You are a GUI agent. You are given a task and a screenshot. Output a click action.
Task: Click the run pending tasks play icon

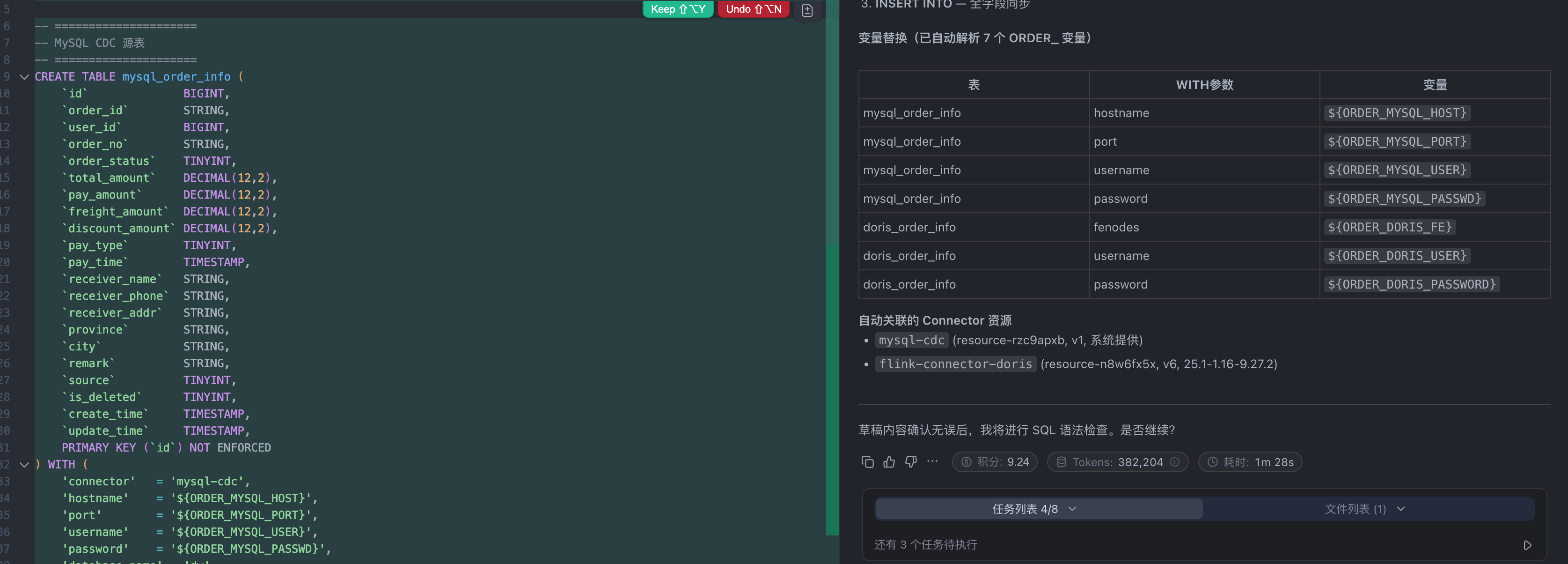(x=1527, y=545)
